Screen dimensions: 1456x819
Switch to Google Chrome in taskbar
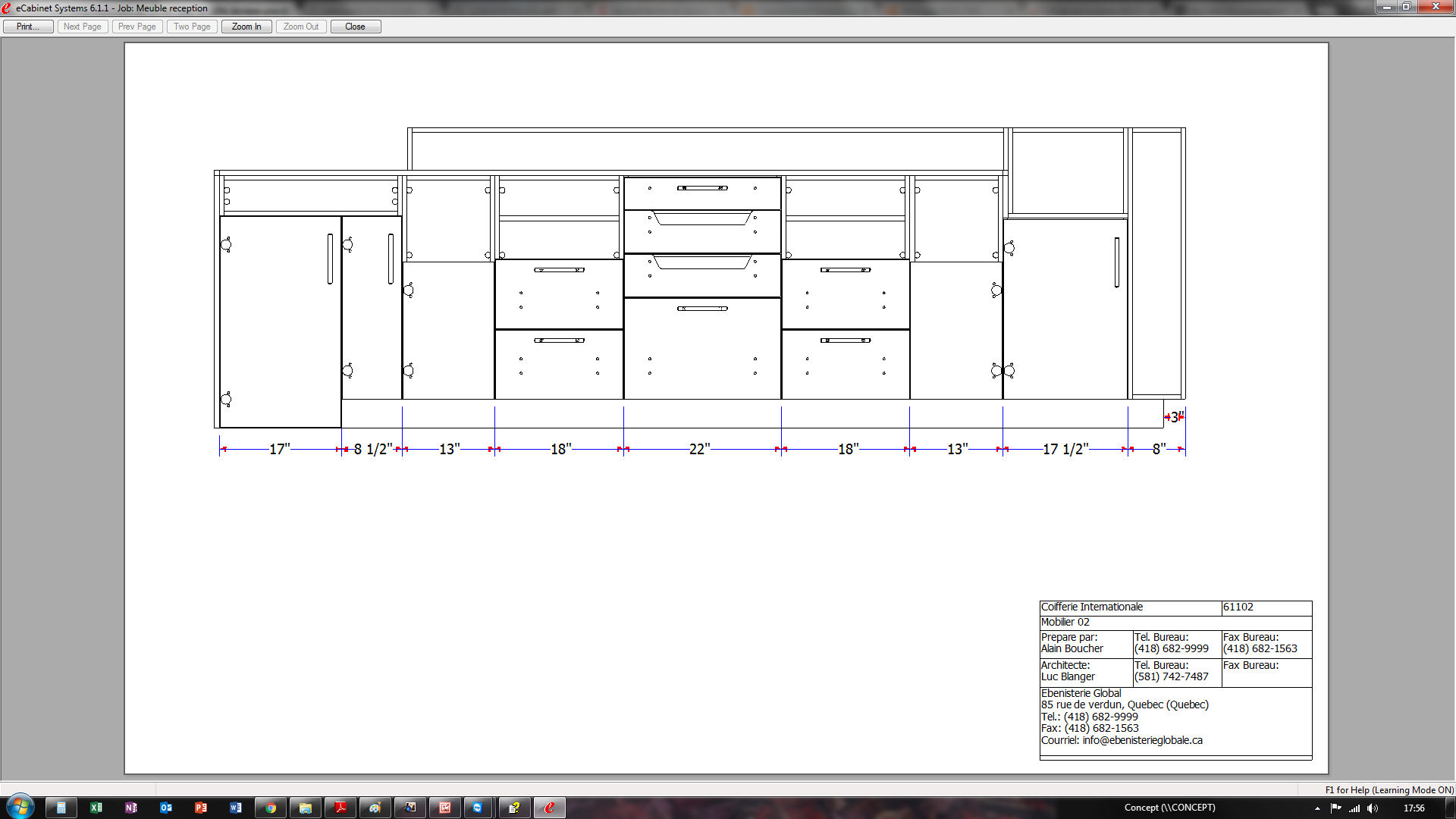[x=271, y=808]
